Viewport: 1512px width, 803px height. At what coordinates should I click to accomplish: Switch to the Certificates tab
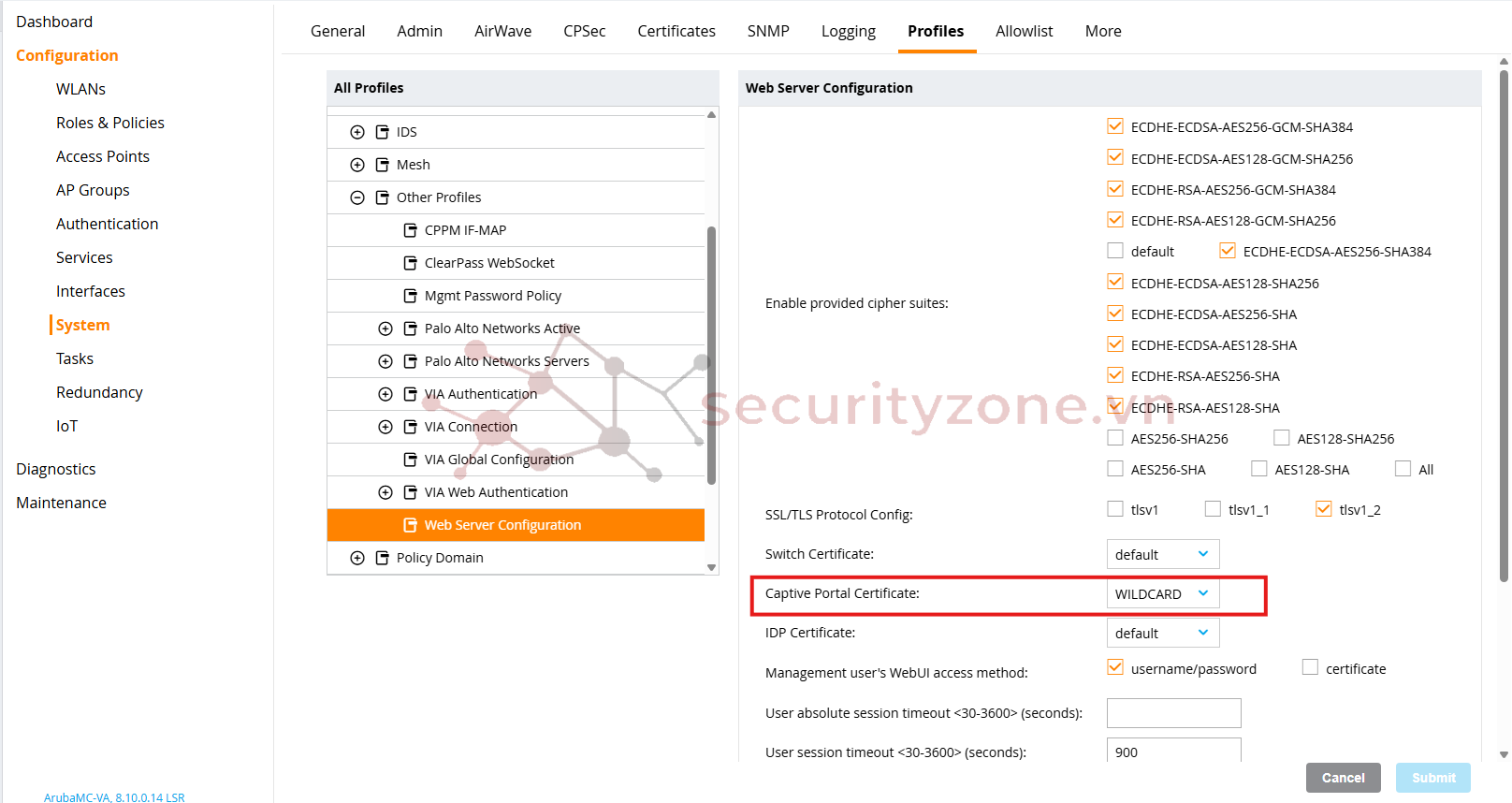click(676, 31)
